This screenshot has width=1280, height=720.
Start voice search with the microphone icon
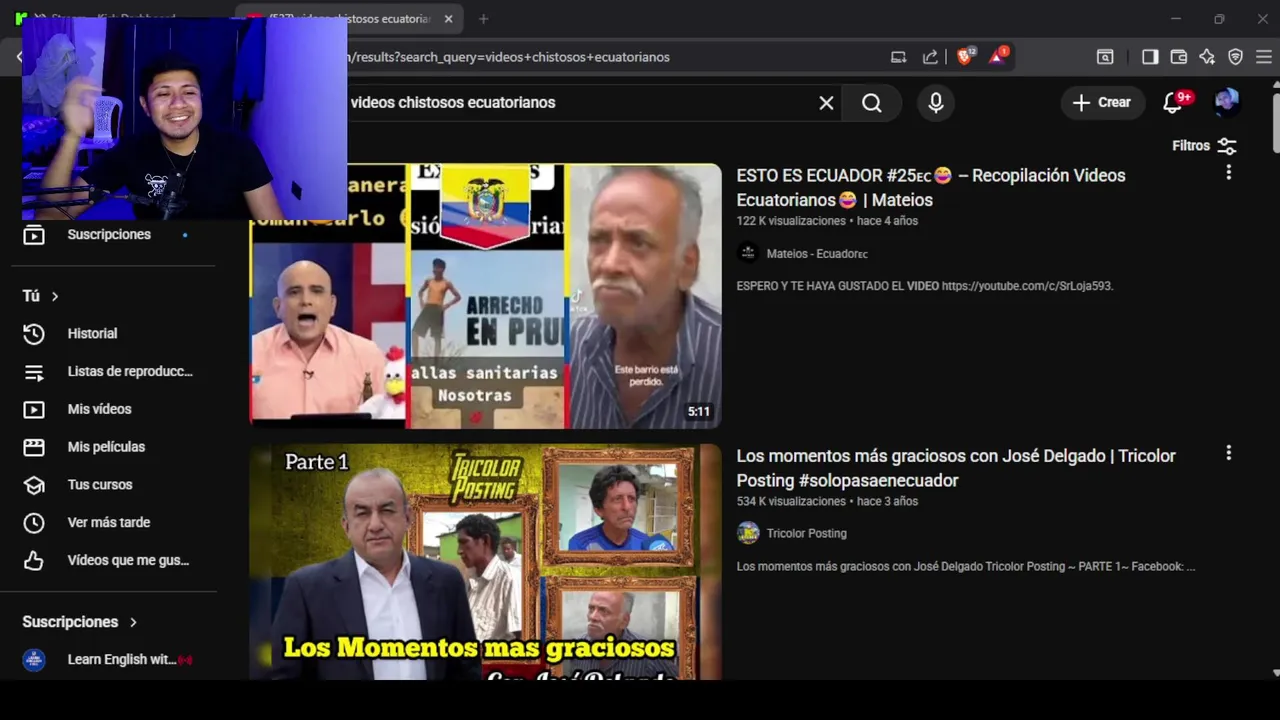click(936, 103)
